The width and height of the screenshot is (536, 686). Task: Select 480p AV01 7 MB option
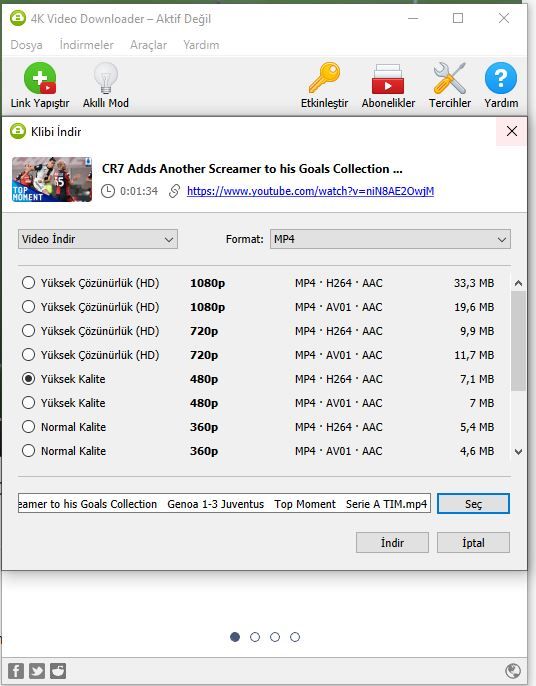[x=28, y=402]
